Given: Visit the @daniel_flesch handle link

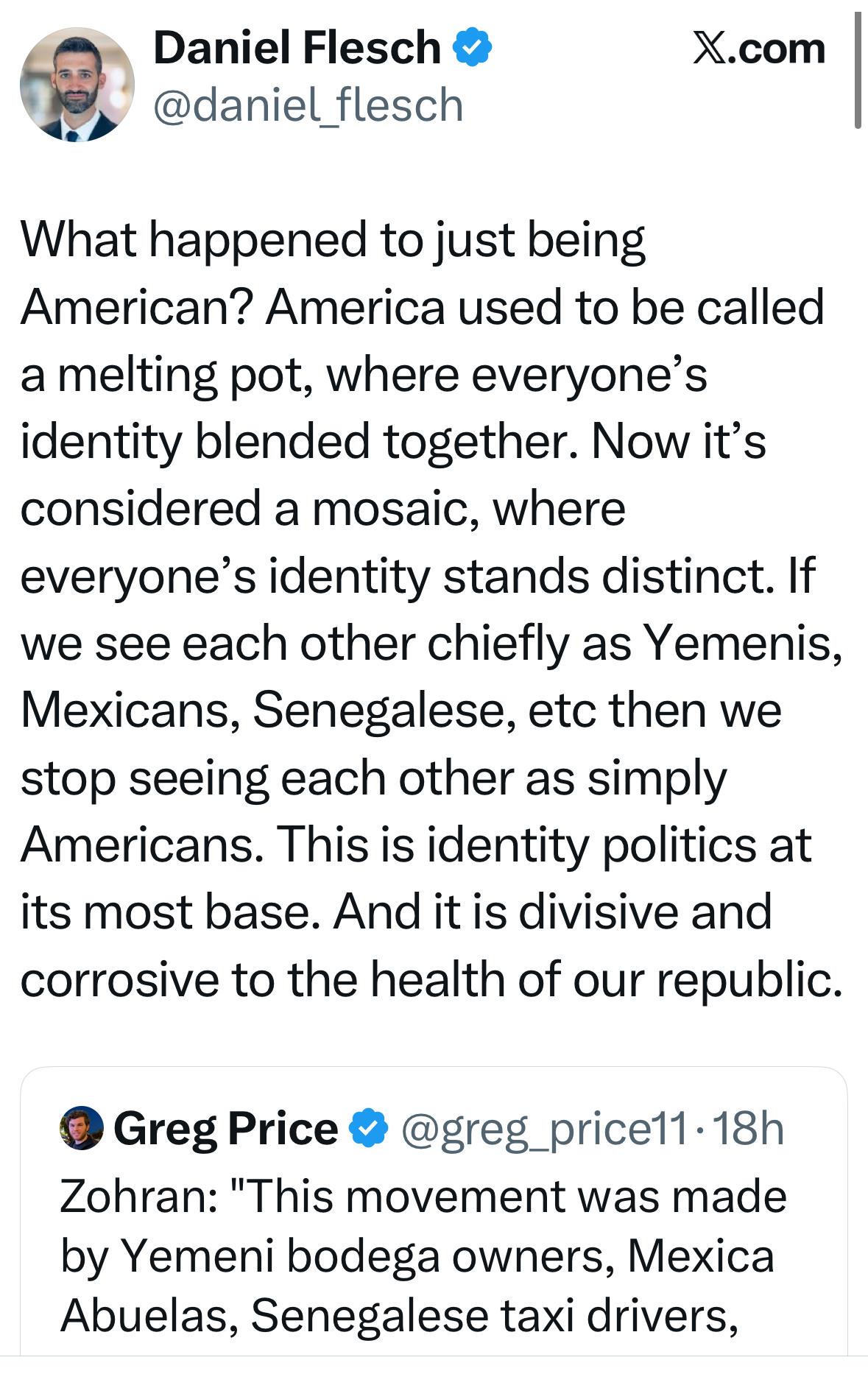Looking at the screenshot, I should (308, 105).
